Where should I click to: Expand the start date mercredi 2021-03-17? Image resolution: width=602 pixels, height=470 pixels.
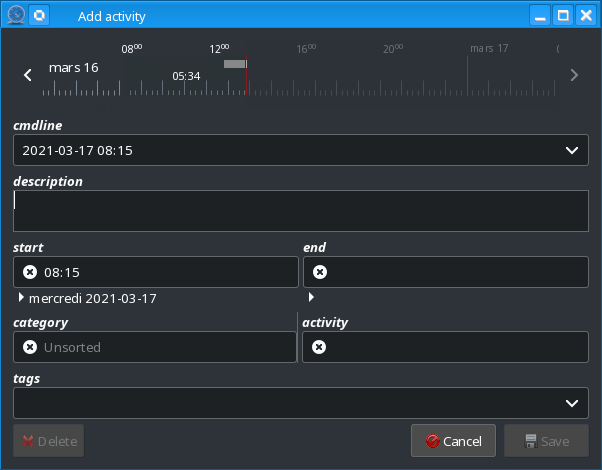pos(22,298)
